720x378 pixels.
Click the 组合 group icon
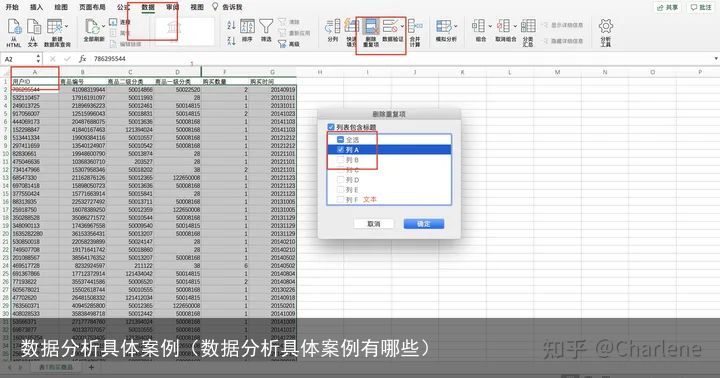click(x=478, y=26)
